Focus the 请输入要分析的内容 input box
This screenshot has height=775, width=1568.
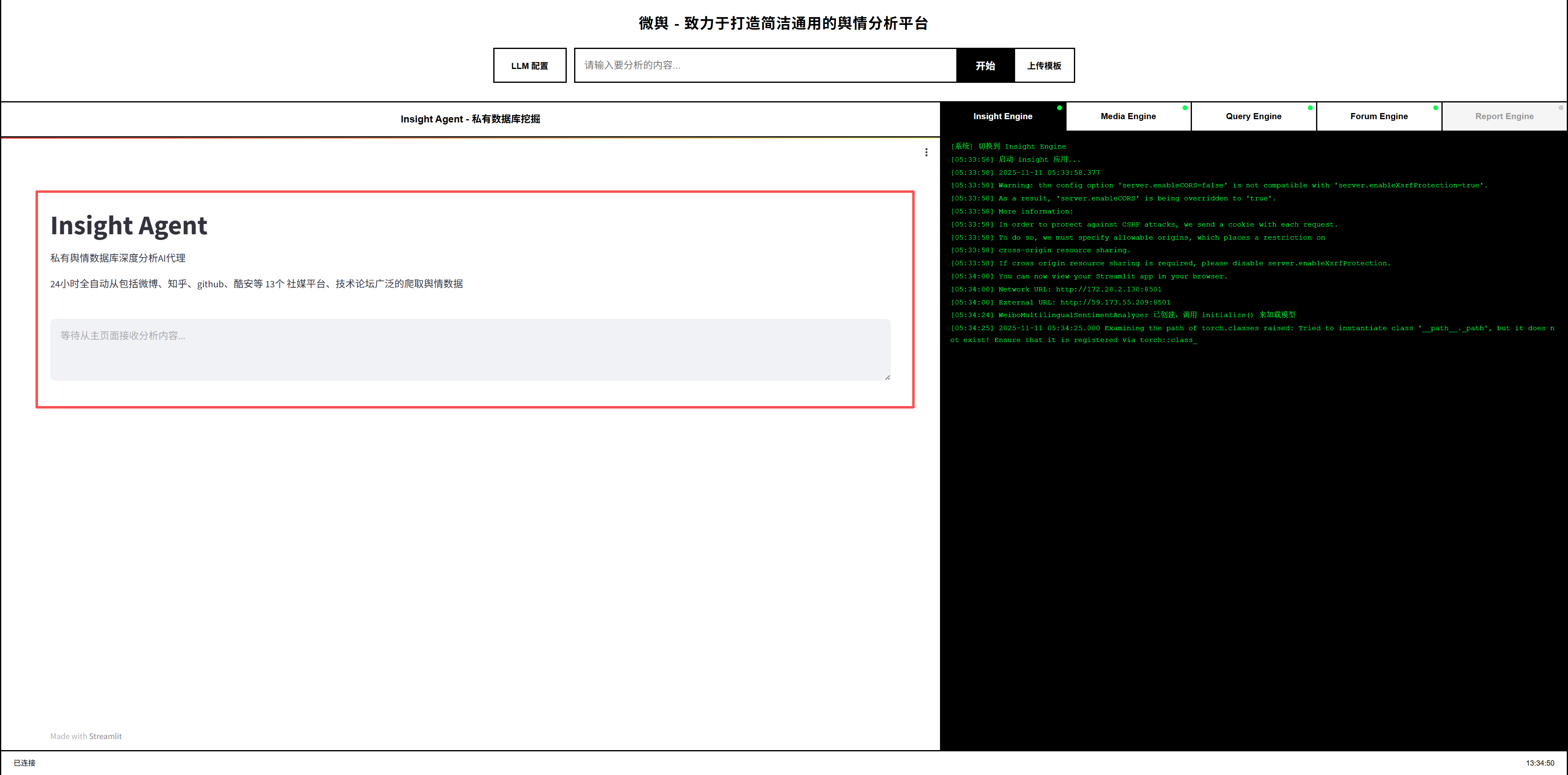765,65
